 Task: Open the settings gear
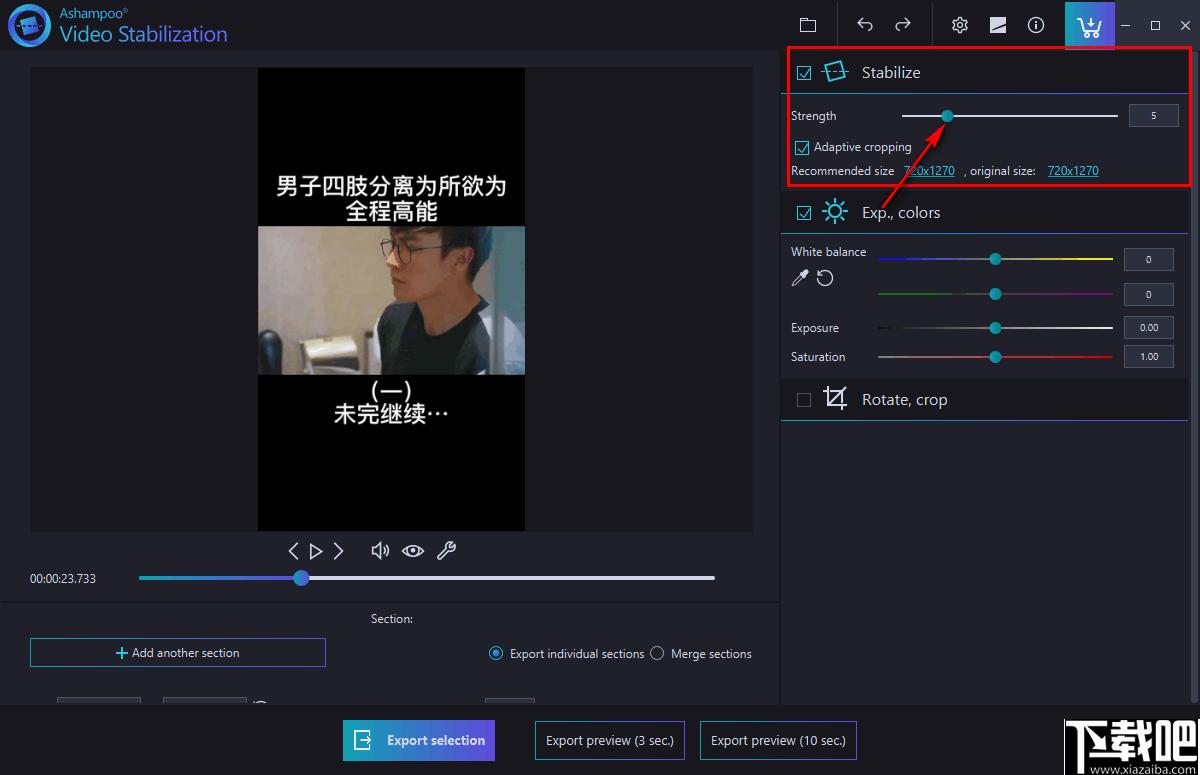click(960, 25)
